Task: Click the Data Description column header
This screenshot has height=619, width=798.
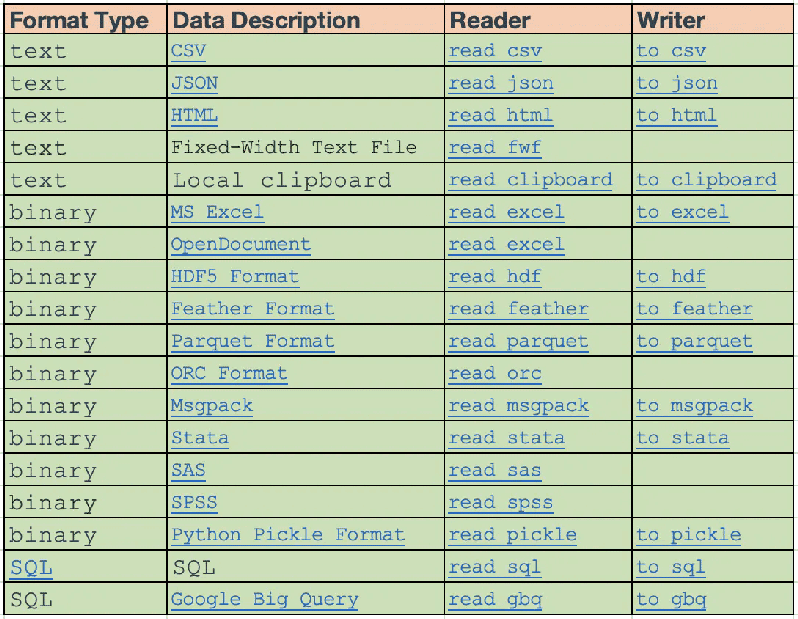Action: [266, 20]
